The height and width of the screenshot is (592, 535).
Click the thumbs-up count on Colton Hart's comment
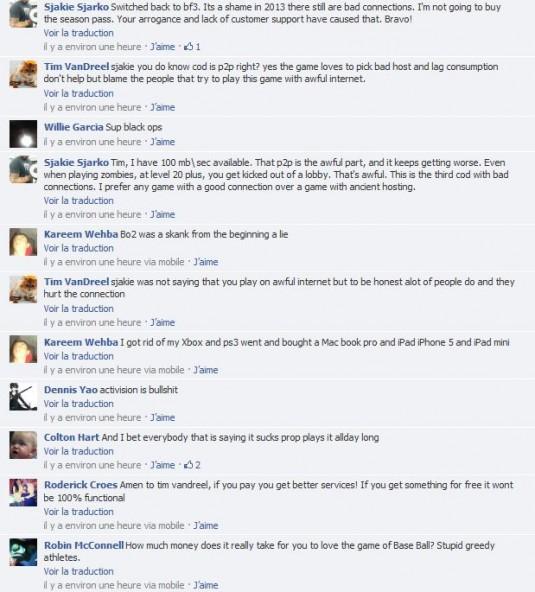(198, 465)
